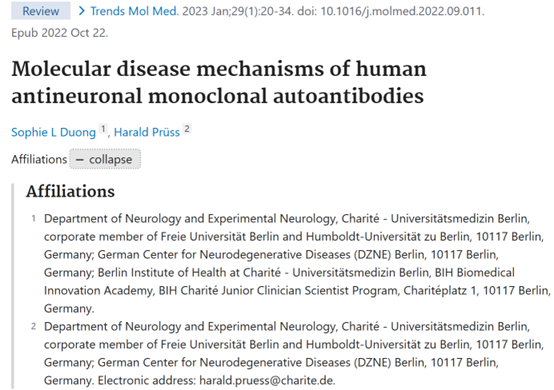Click the Epub 2022 Oct 22 date text
This screenshot has height=390, width=554.
pyautogui.click(x=60, y=33)
